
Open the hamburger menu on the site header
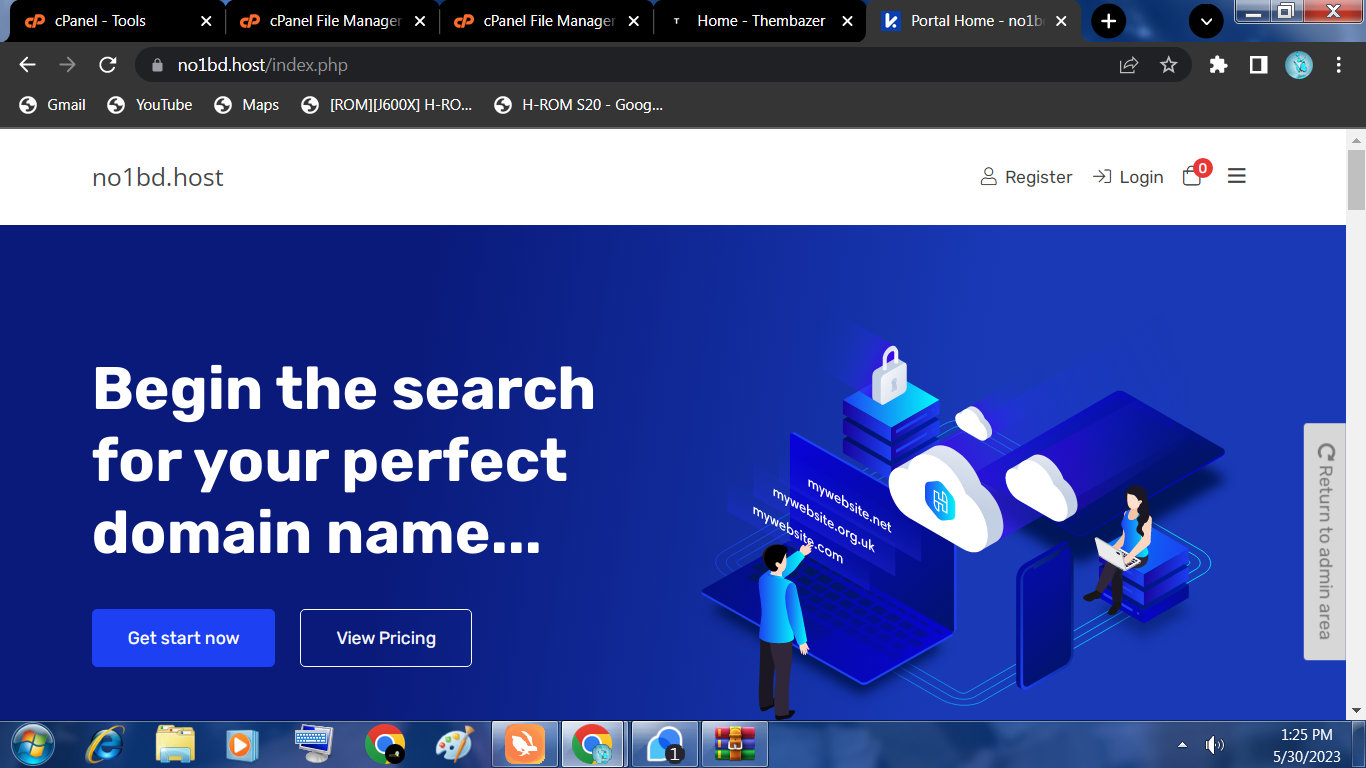(1237, 177)
